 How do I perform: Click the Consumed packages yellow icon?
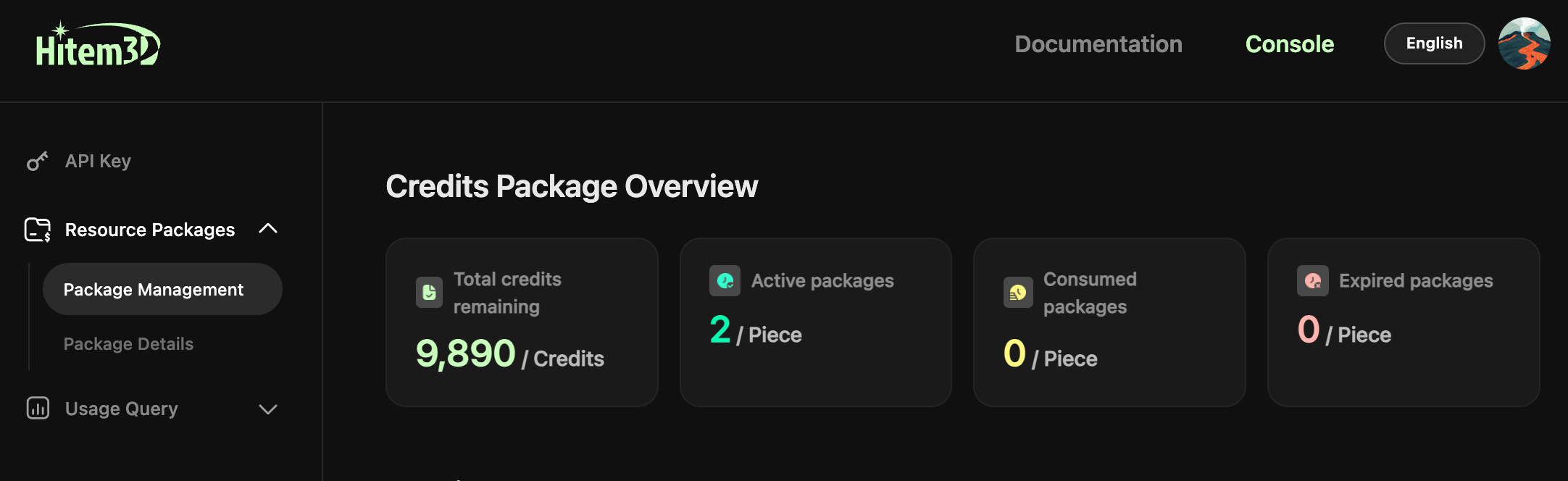coord(1017,292)
